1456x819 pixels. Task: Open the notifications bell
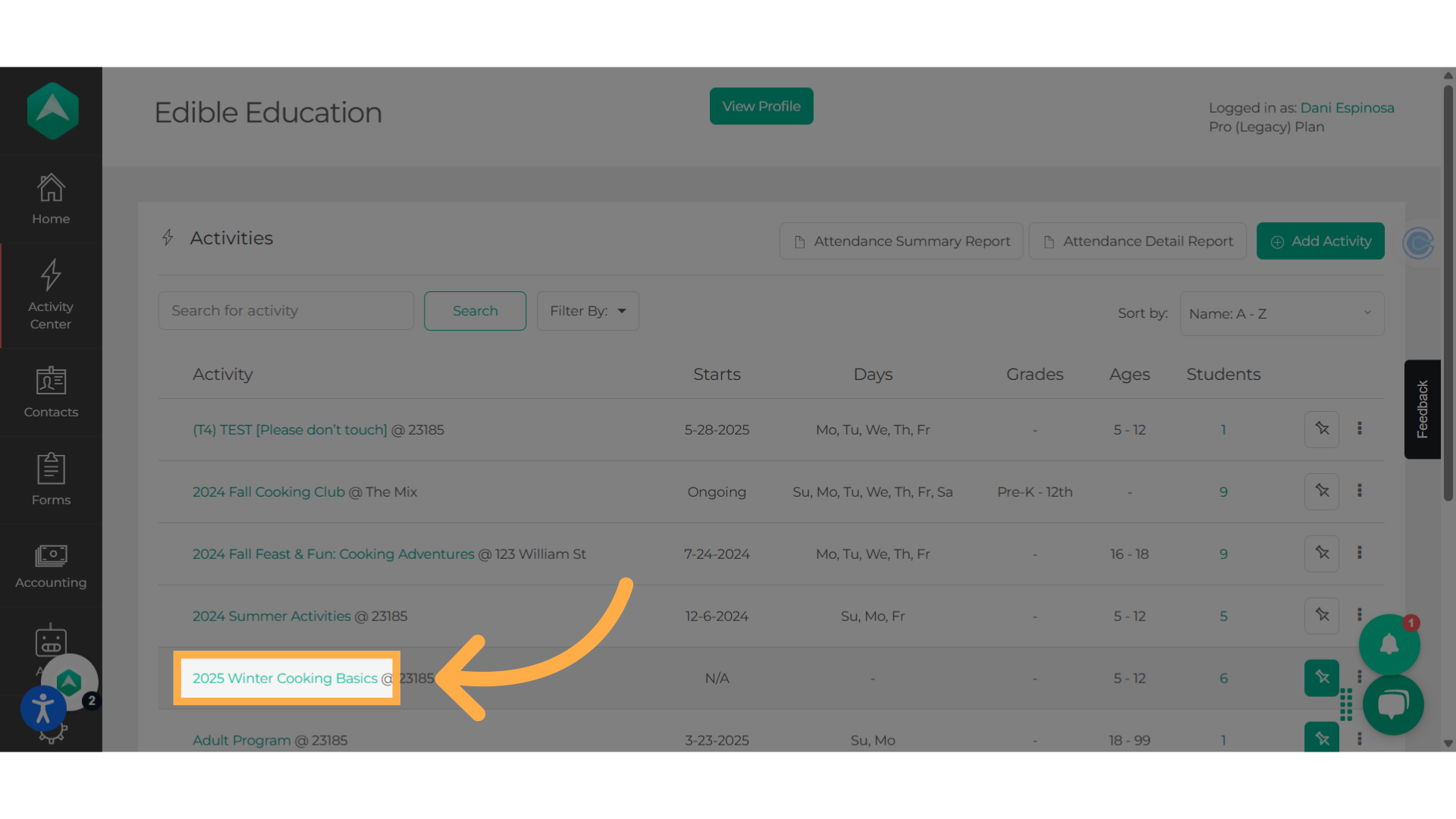pyautogui.click(x=1389, y=645)
